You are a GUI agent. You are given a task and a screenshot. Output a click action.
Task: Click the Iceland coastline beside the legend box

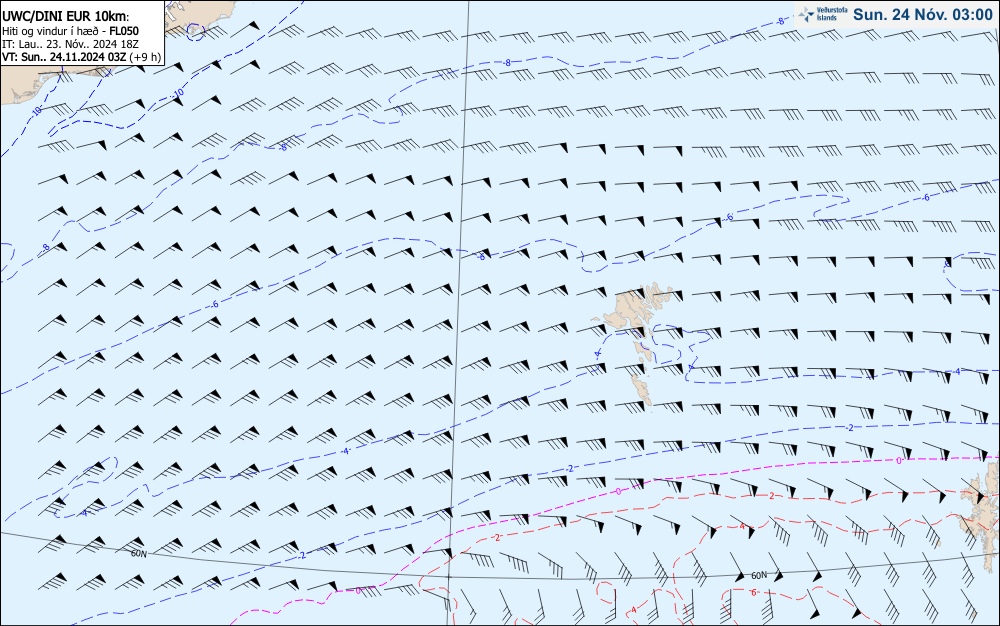tap(198, 16)
